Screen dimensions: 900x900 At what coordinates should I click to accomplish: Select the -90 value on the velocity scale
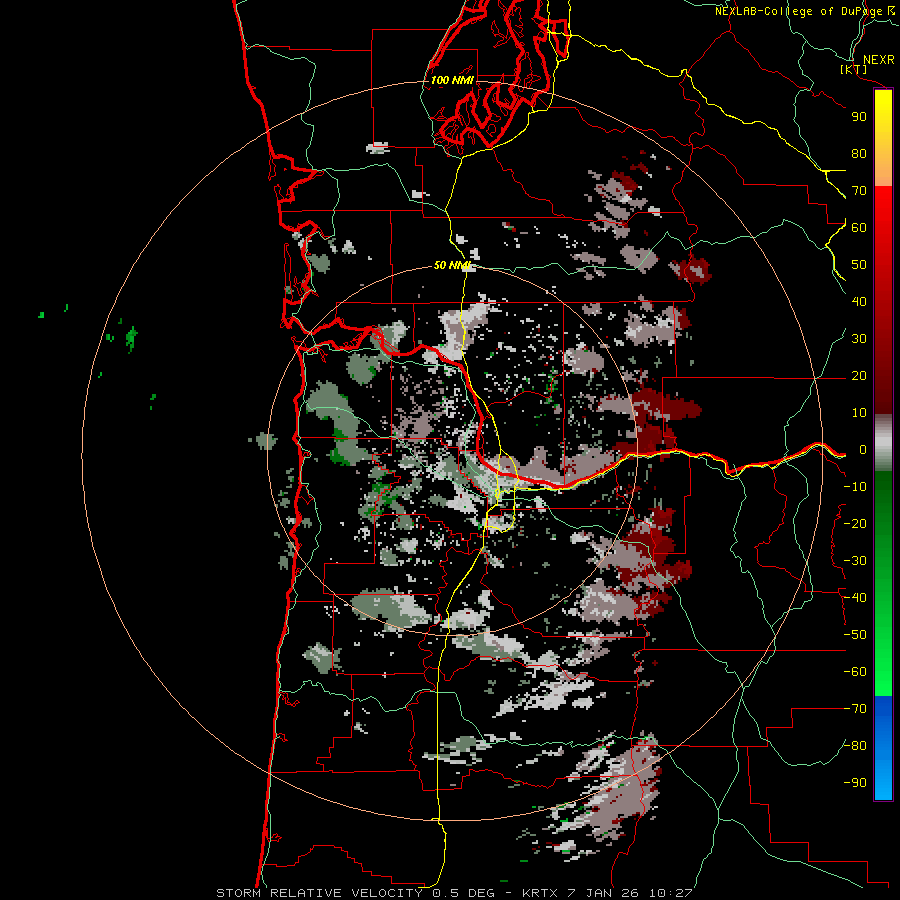tap(855, 783)
